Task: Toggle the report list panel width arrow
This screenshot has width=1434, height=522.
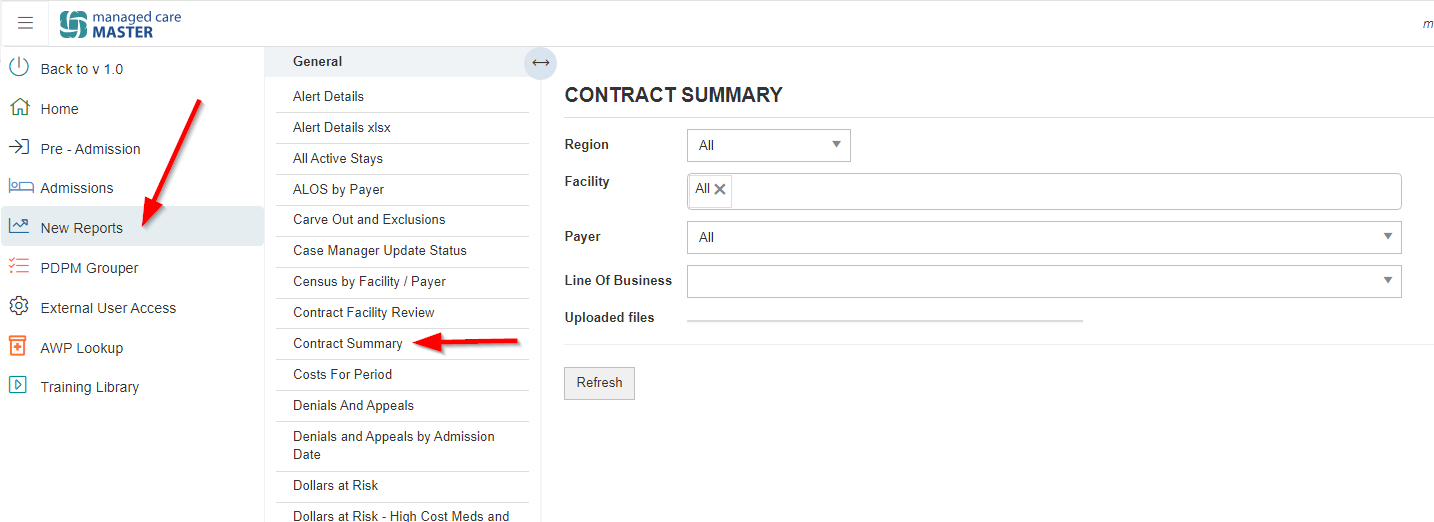Action: [541, 63]
